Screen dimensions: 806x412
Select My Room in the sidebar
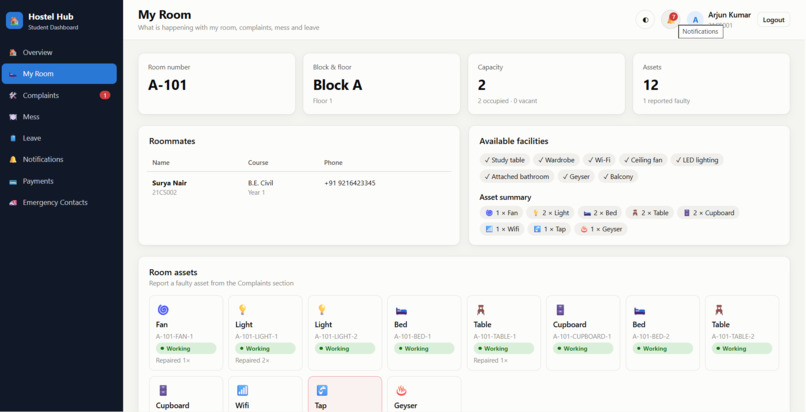tap(59, 74)
